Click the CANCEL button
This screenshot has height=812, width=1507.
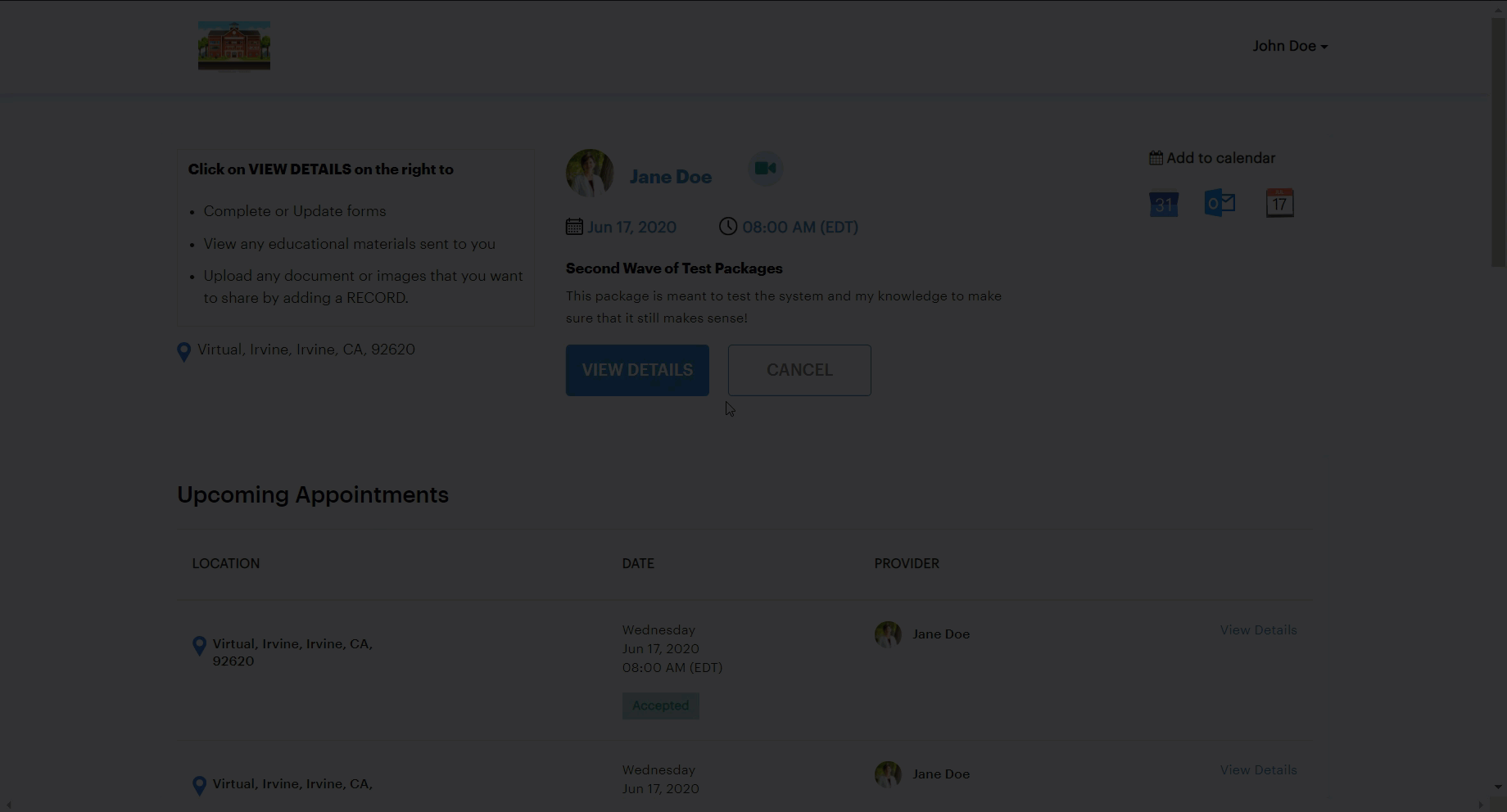pos(799,370)
